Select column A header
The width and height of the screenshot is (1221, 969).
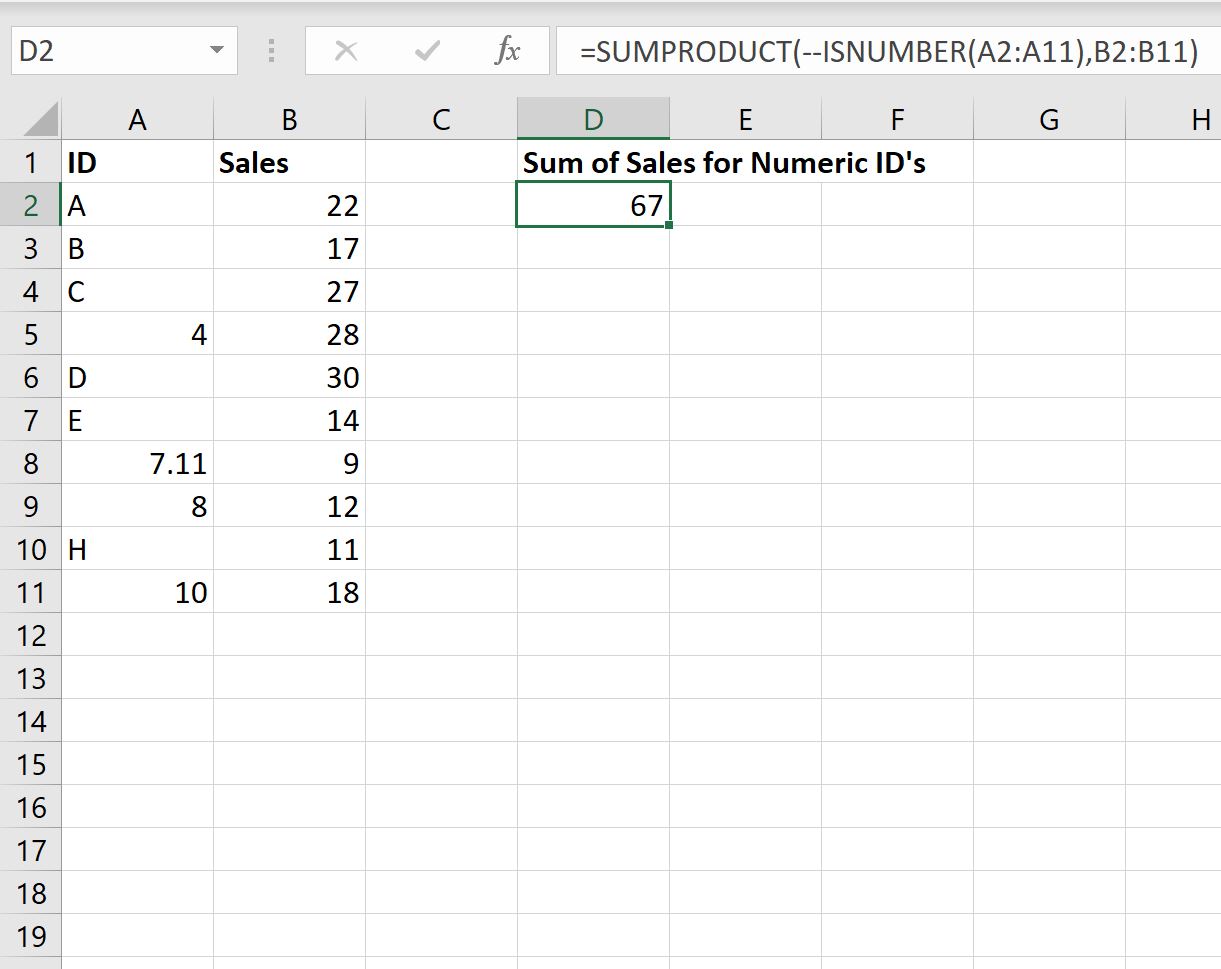click(138, 120)
